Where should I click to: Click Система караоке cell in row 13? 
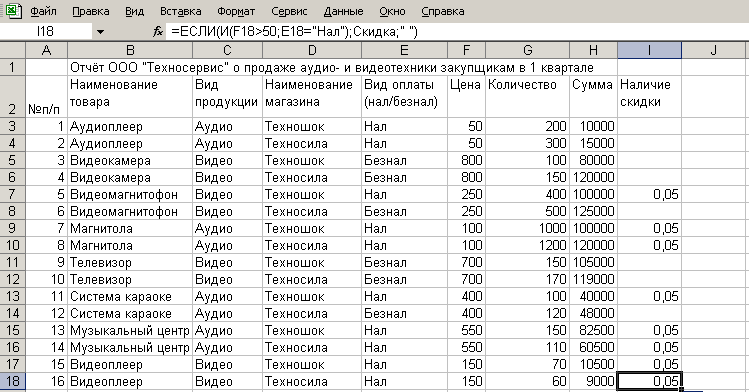130,297
